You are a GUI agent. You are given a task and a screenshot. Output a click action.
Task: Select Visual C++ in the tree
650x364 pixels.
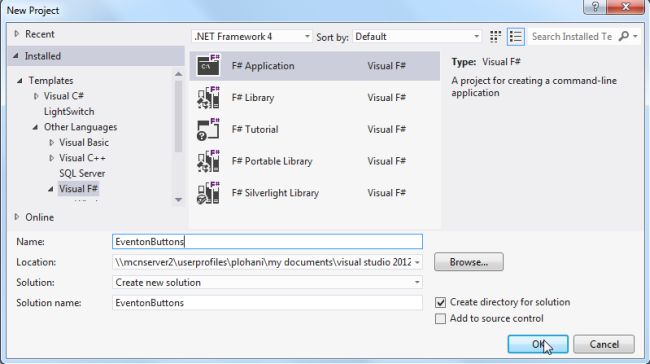tap(82, 158)
